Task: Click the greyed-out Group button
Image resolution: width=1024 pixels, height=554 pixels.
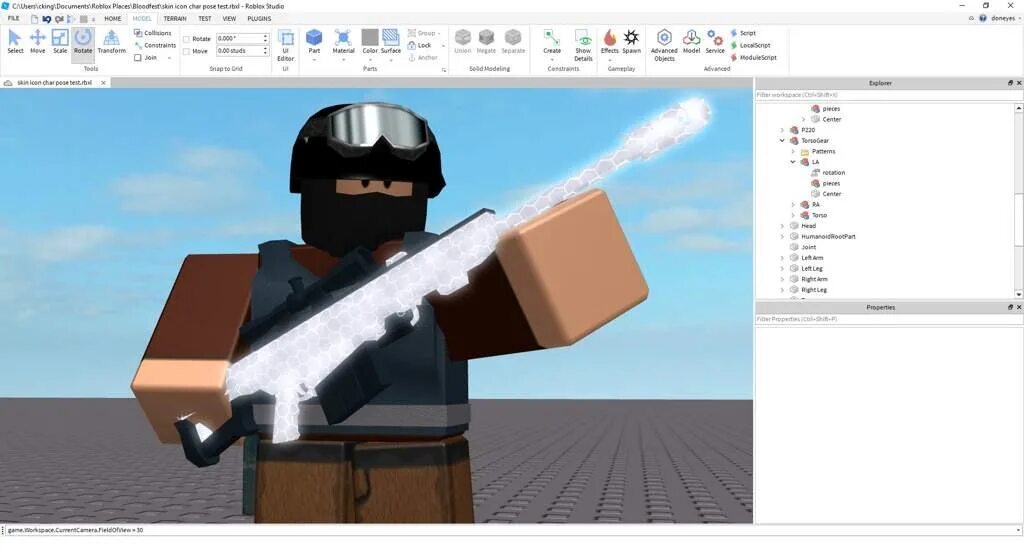Action: click(422, 33)
